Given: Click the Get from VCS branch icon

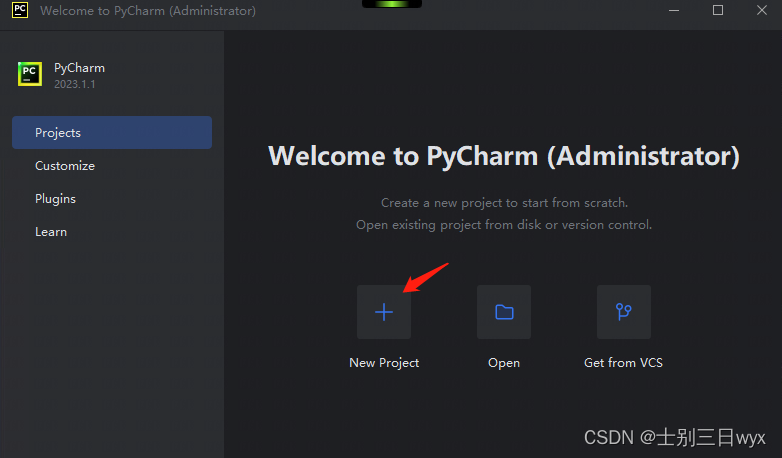Looking at the screenshot, I should click(x=624, y=312).
